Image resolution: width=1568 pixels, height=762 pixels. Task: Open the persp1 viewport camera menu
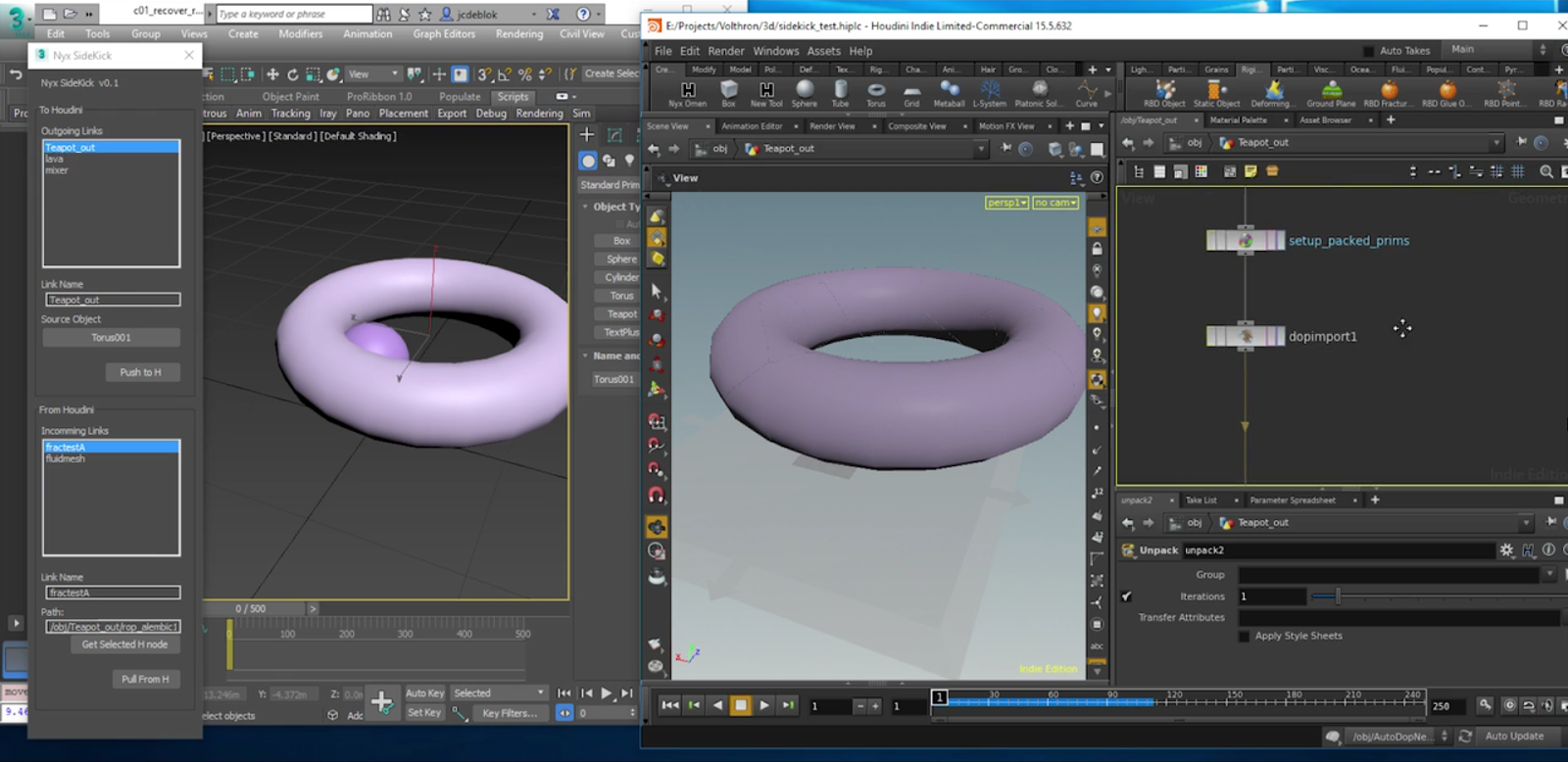coord(1006,203)
